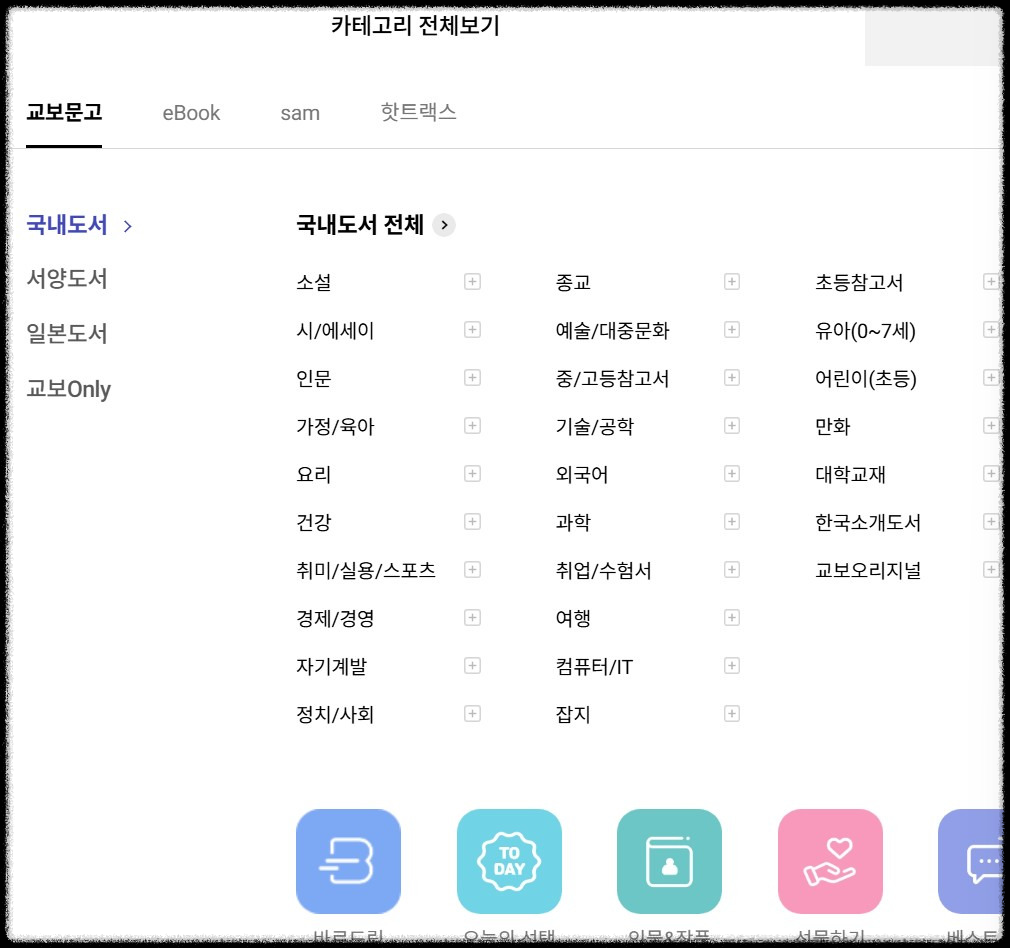Open the 컴퓨터/IT category link
Screen dimensions: 1010x948
594,667
